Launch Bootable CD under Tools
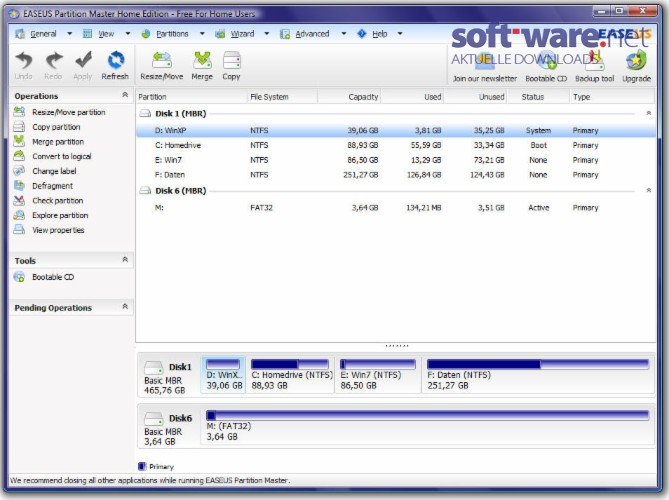The image size is (669, 500). pyautogui.click(x=44, y=277)
